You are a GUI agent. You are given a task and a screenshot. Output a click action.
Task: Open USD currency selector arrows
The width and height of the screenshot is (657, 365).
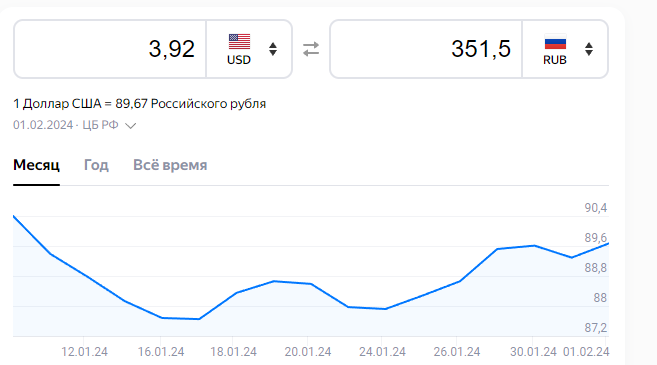[x=273, y=49]
